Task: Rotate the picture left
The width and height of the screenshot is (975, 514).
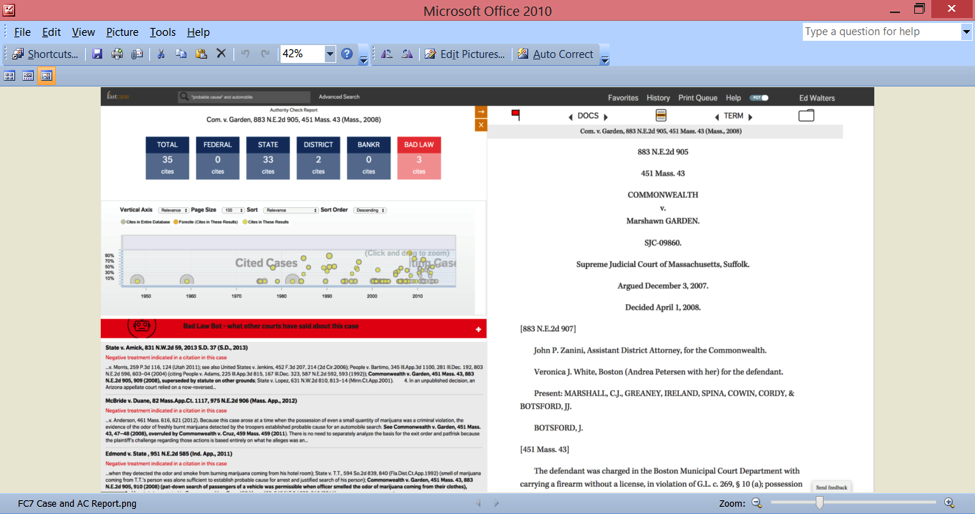Action: pos(387,54)
